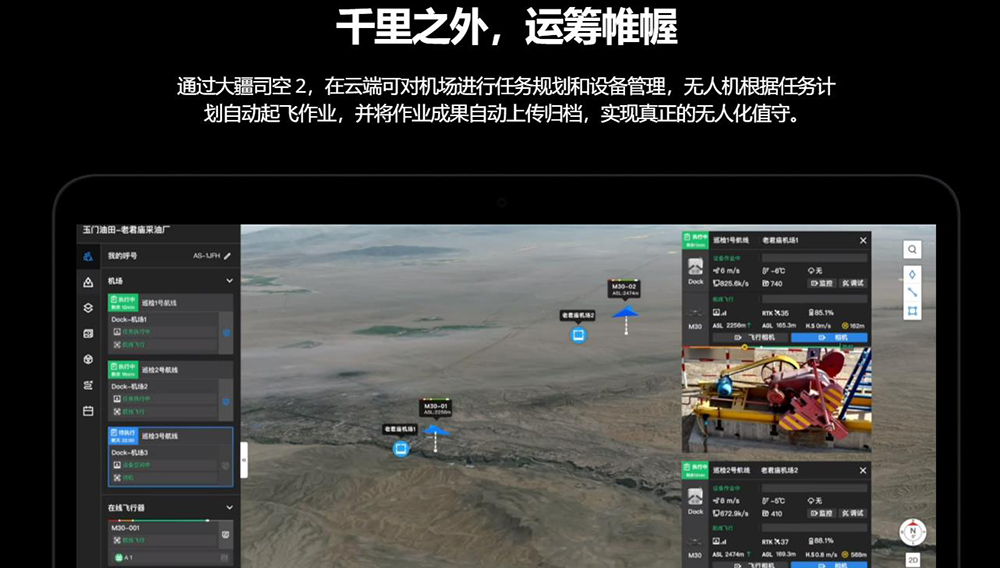The height and width of the screenshot is (568, 1000).
Task: Open 调试 in the 老君庙机场1 panel
Action: 853,283
